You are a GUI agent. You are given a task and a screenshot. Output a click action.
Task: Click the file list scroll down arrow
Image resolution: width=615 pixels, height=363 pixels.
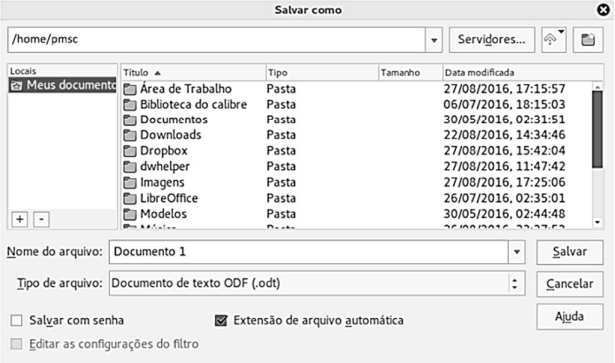[x=597, y=222]
